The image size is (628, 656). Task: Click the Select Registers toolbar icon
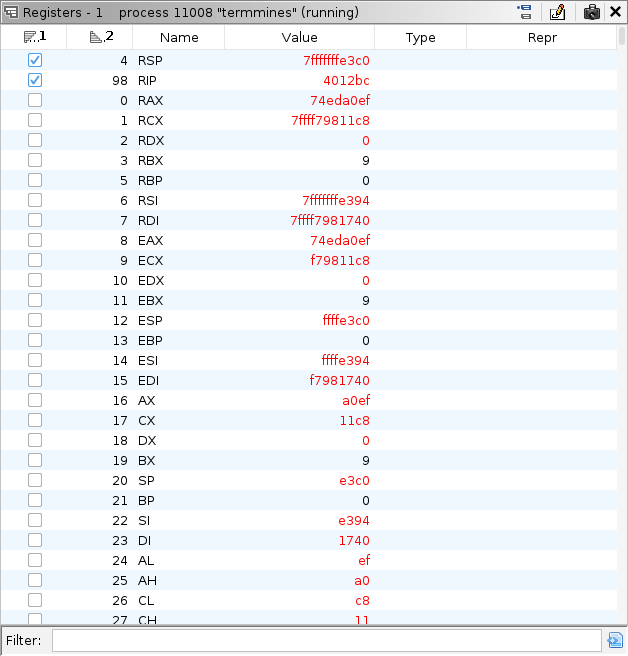point(524,12)
